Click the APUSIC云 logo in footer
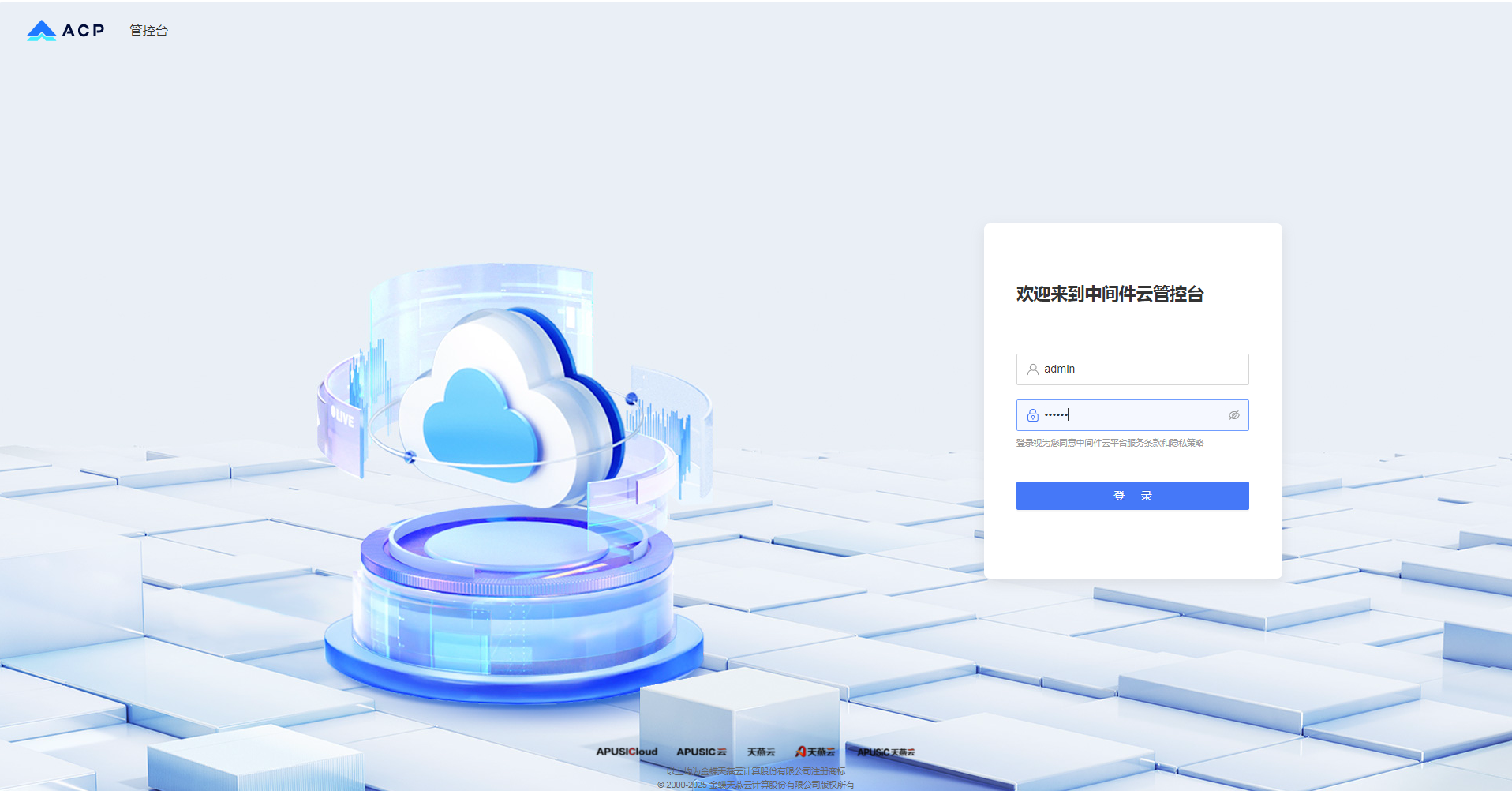This screenshot has height=791, width=1512. [701, 752]
